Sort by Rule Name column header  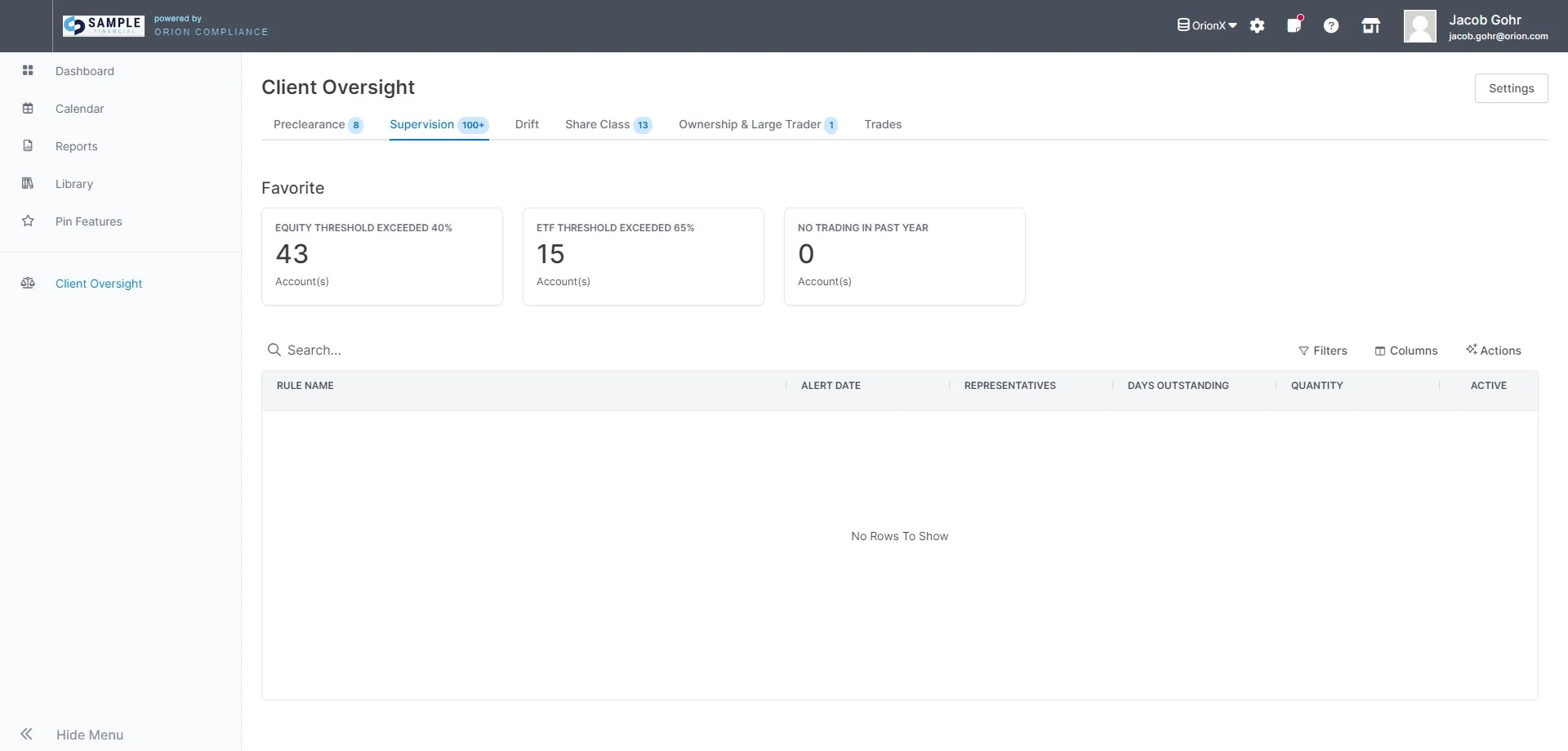point(305,386)
